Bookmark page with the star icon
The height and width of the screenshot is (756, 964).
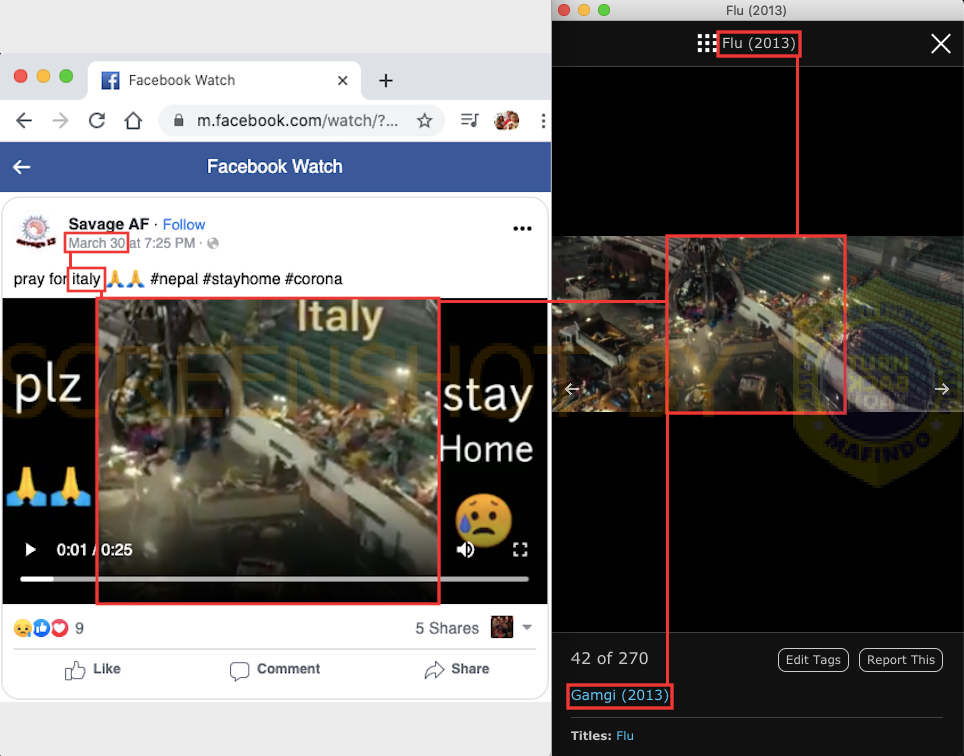[424, 121]
